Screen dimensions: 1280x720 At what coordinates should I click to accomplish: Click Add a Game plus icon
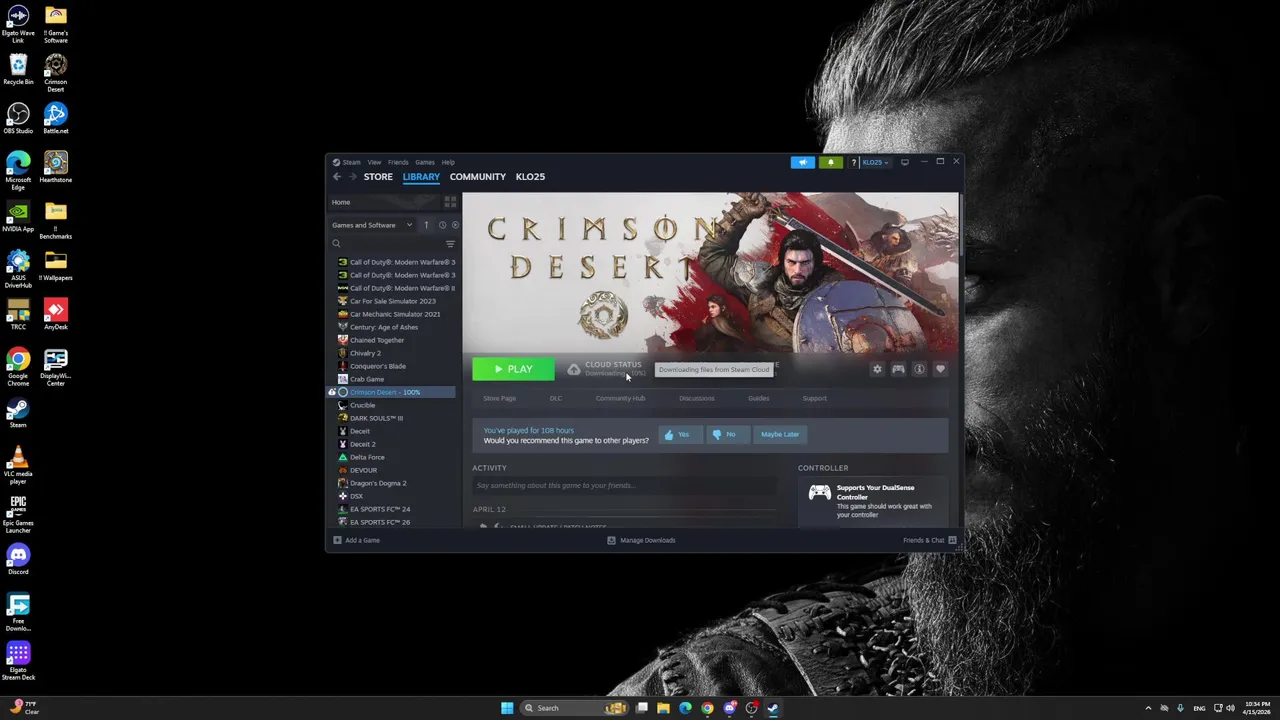[337, 540]
